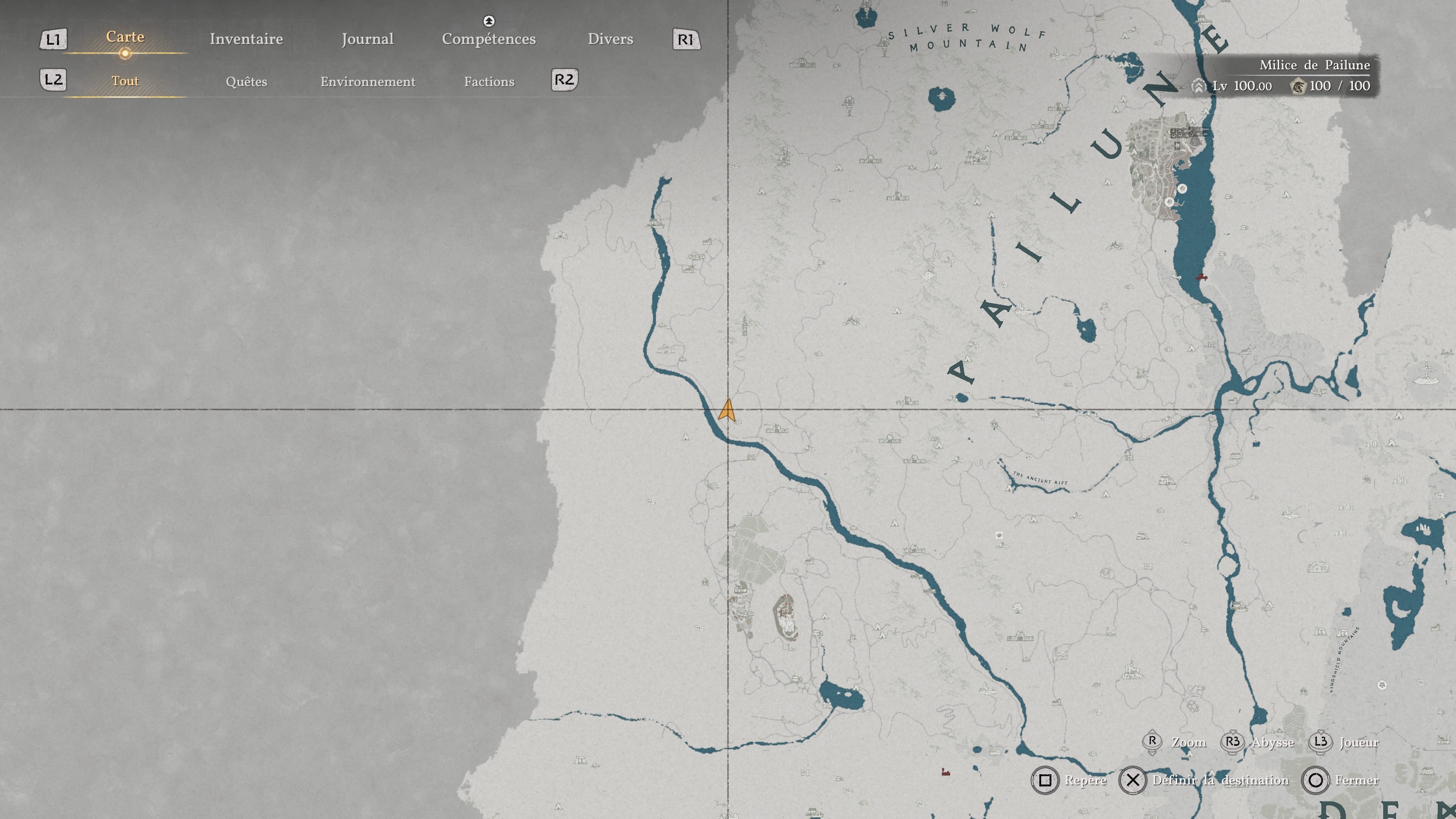Screen dimensions: 1456x819
Task: Click the R1 next-tab icon
Action: (x=686, y=39)
